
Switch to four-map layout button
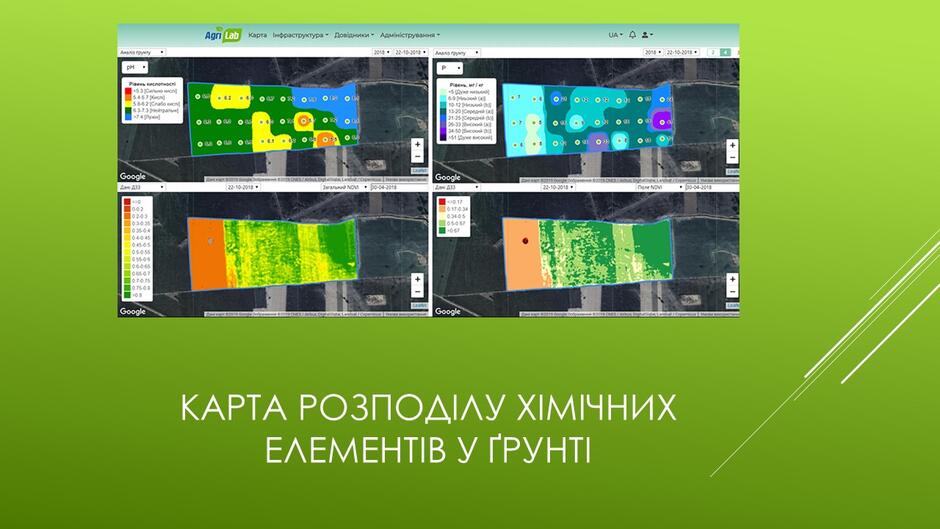(725, 52)
